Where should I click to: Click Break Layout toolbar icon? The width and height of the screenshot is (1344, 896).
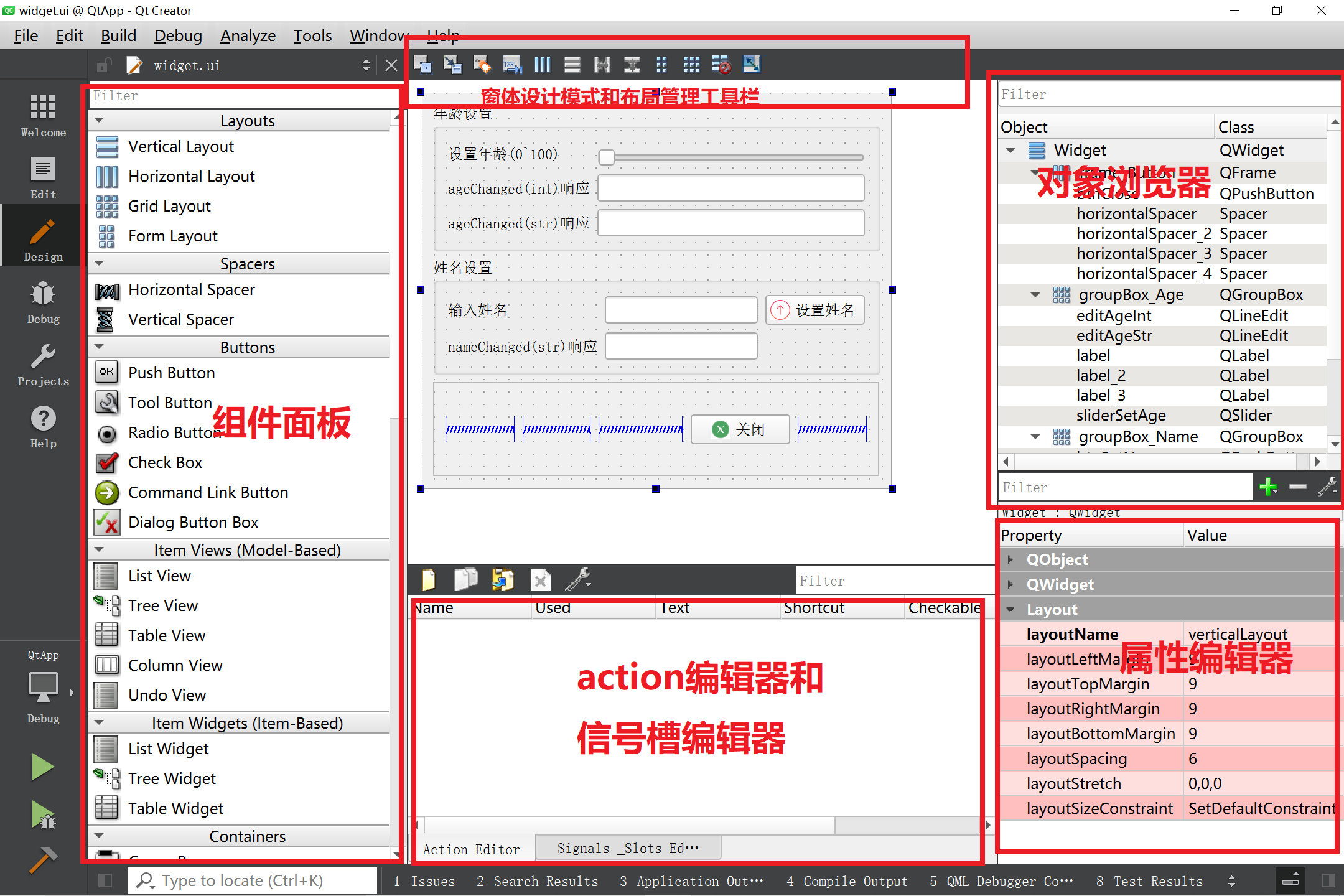(x=721, y=65)
